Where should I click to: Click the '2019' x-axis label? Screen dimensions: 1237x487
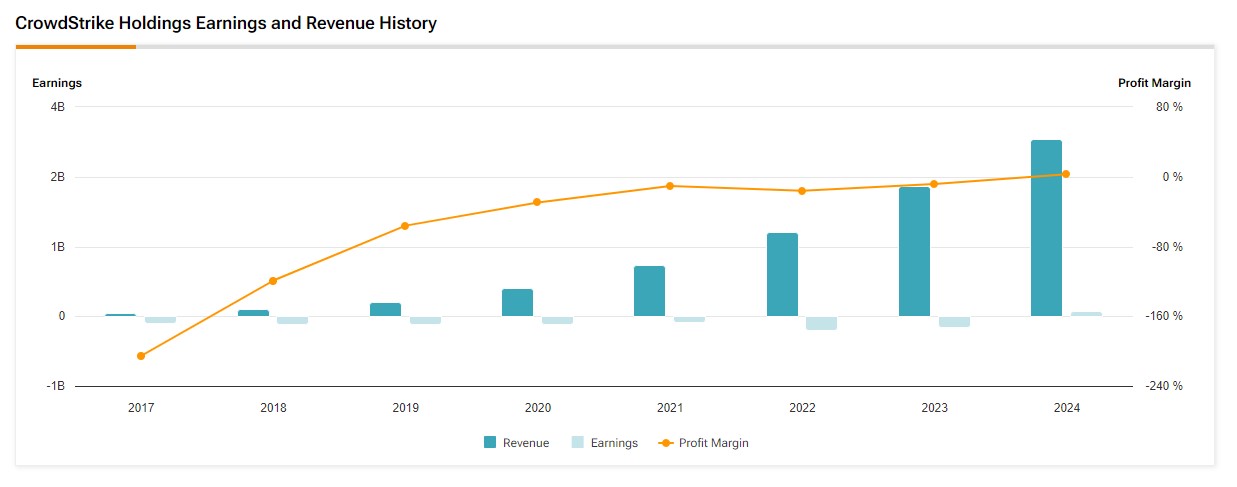tap(405, 408)
